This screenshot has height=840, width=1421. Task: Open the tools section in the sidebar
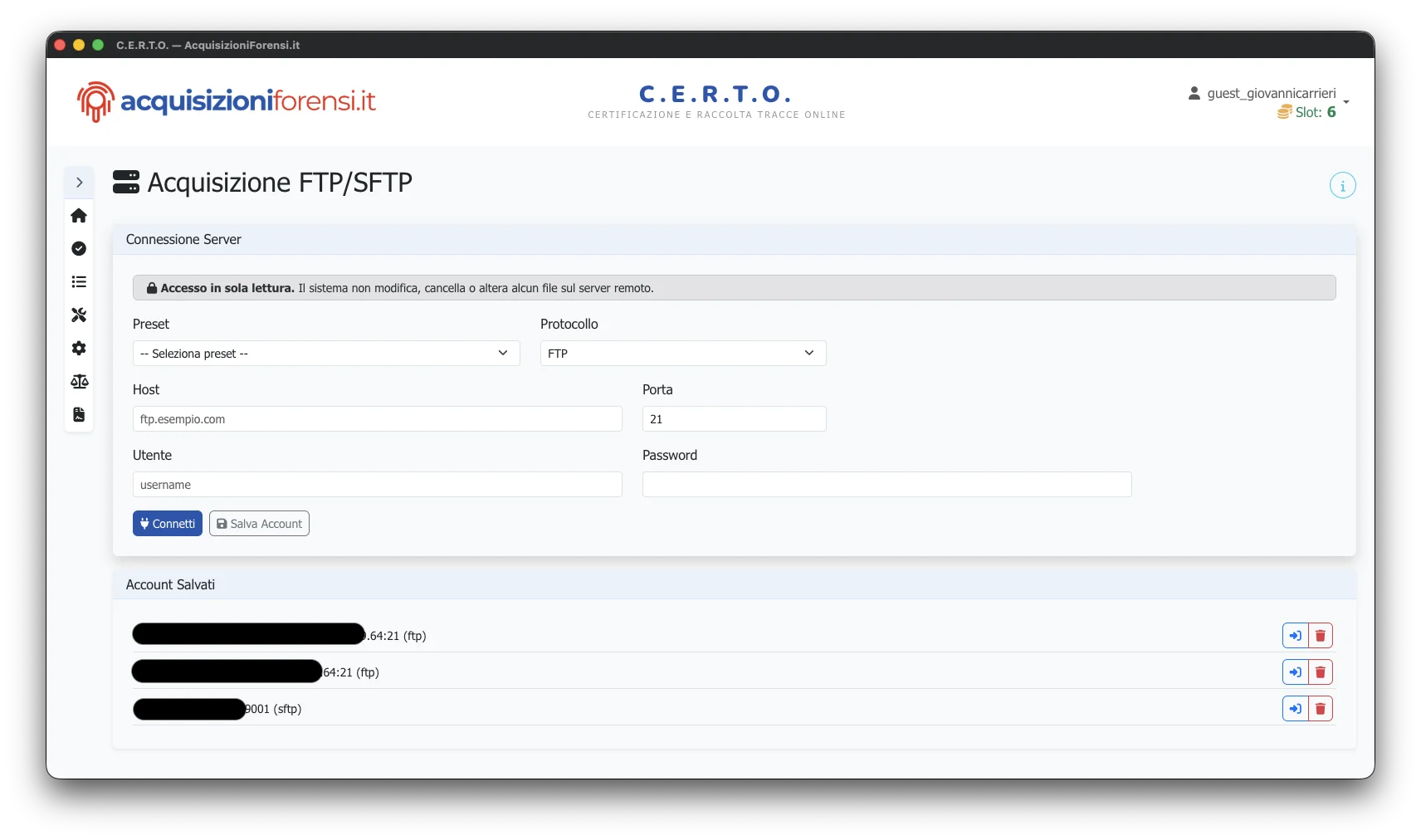[x=79, y=315]
